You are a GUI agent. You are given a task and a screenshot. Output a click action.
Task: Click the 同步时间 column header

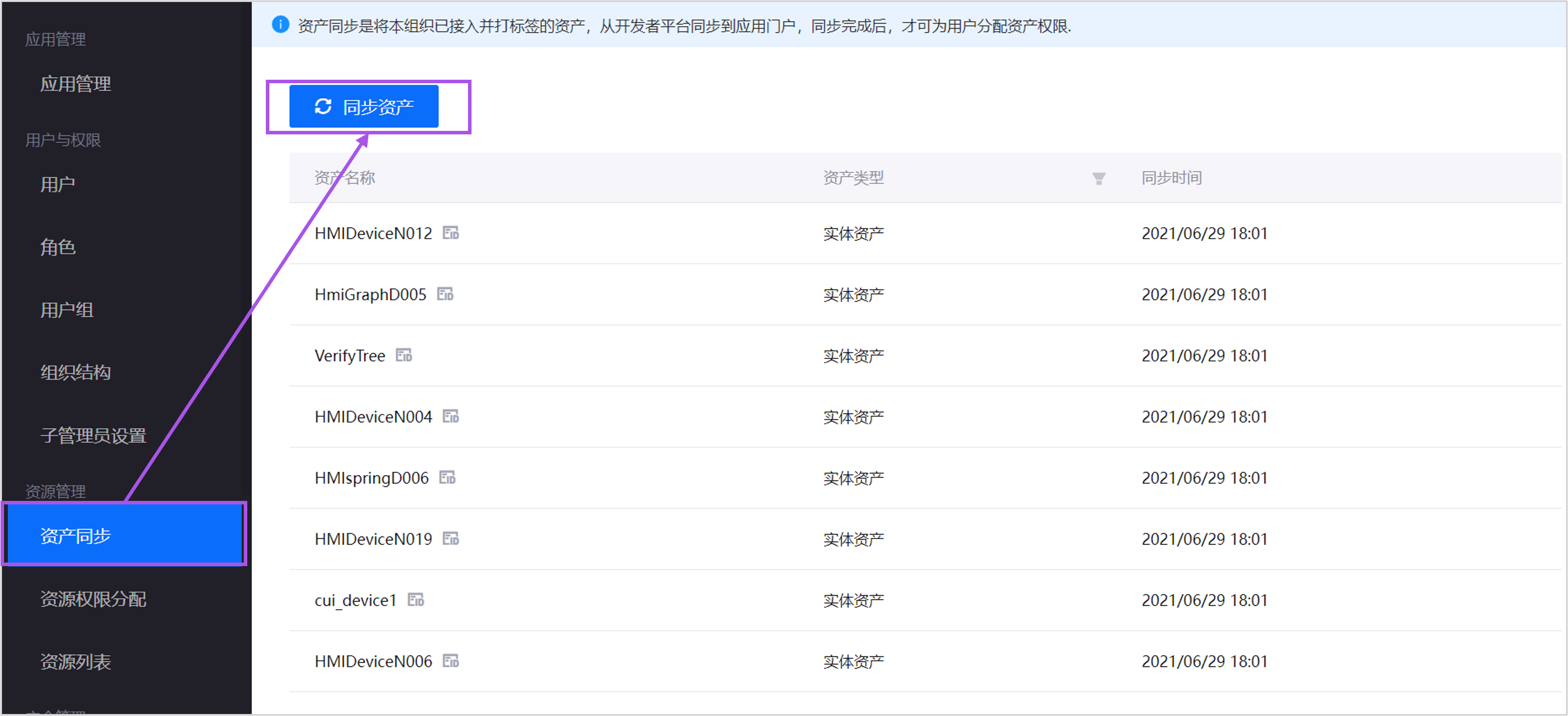(x=1171, y=177)
